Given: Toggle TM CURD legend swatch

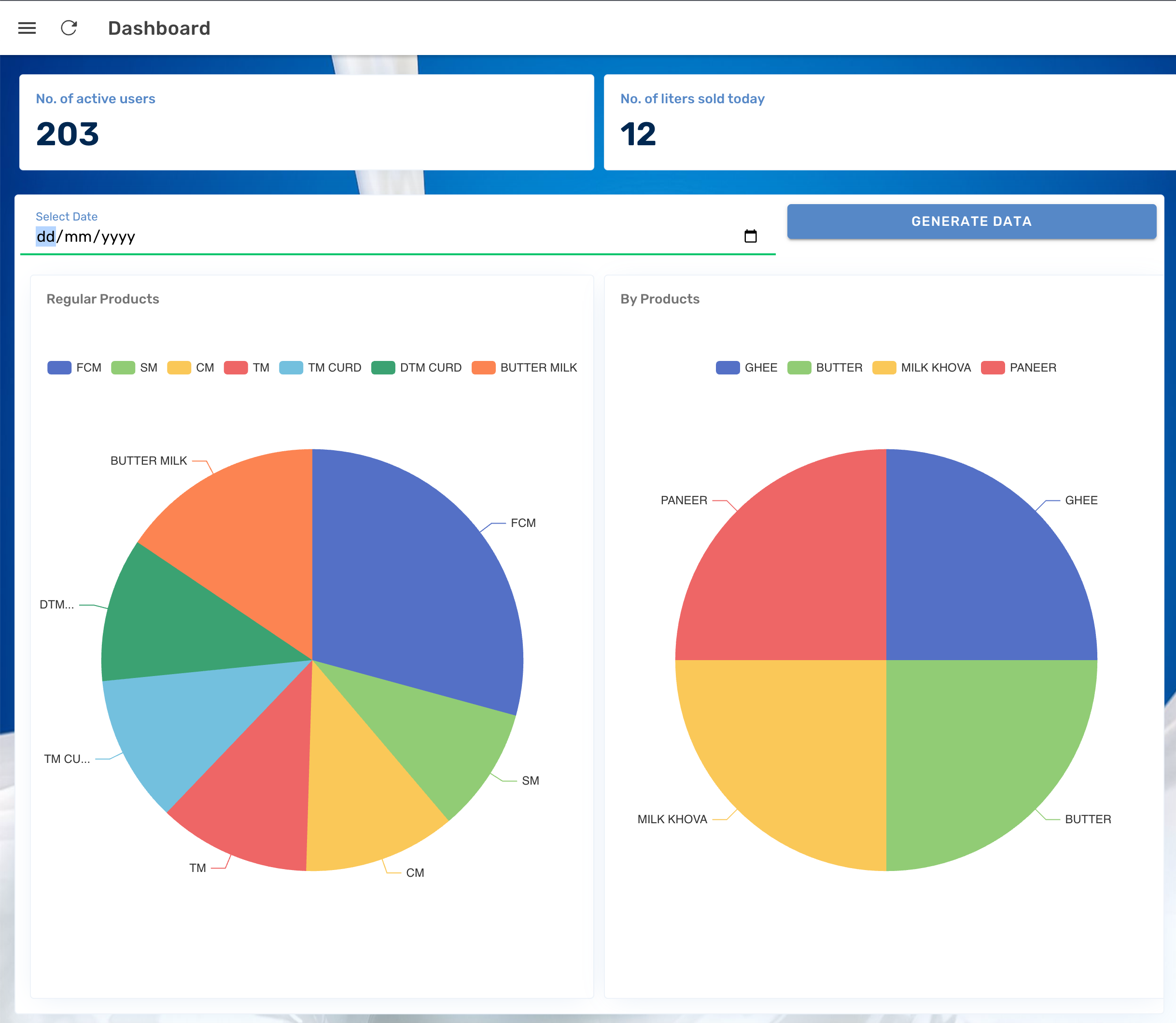Looking at the screenshot, I should [x=291, y=368].
